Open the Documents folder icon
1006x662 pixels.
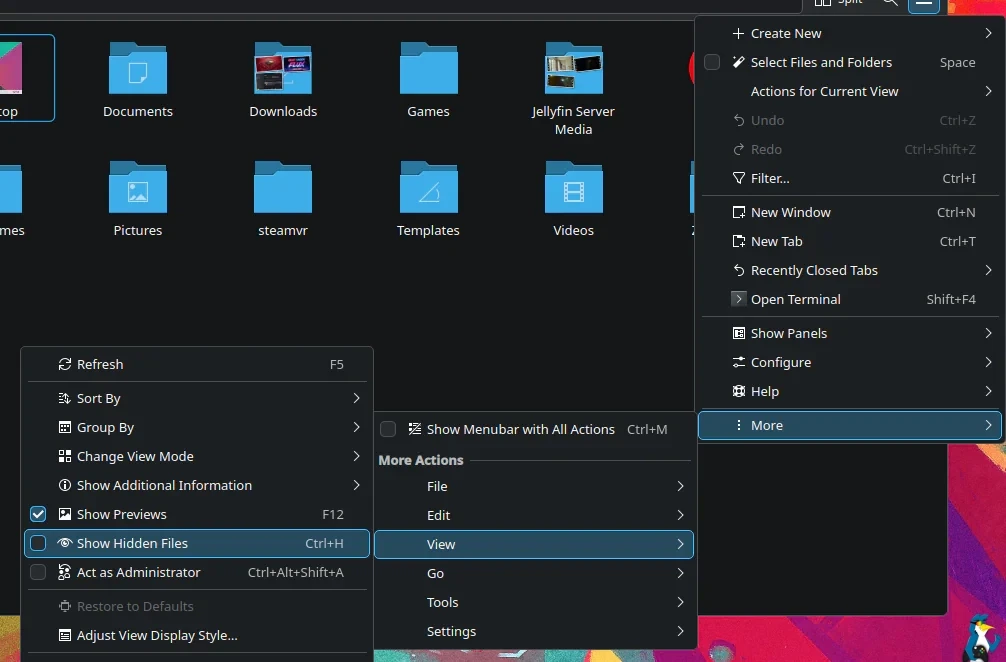pos(138,68)
